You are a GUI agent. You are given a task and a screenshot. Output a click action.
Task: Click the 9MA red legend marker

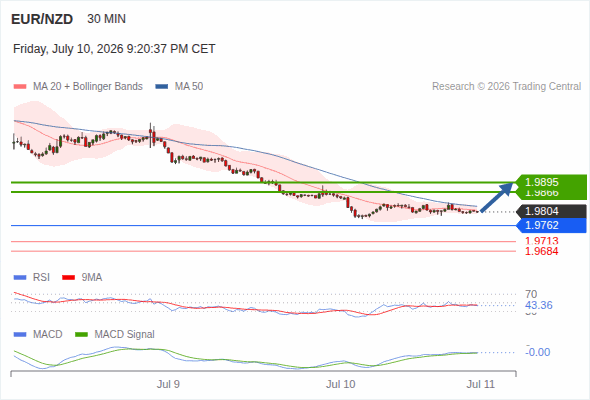point(68,278)
